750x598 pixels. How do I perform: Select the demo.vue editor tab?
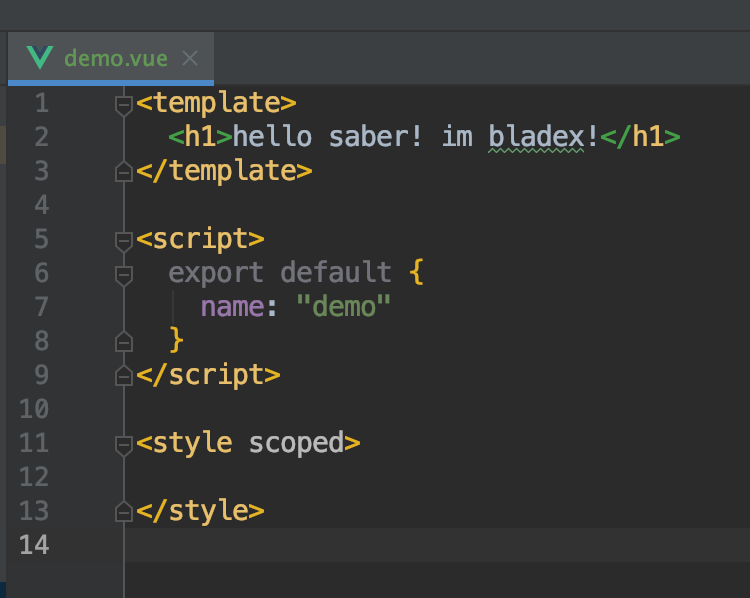pyautogui.click(x=111, y=58)
